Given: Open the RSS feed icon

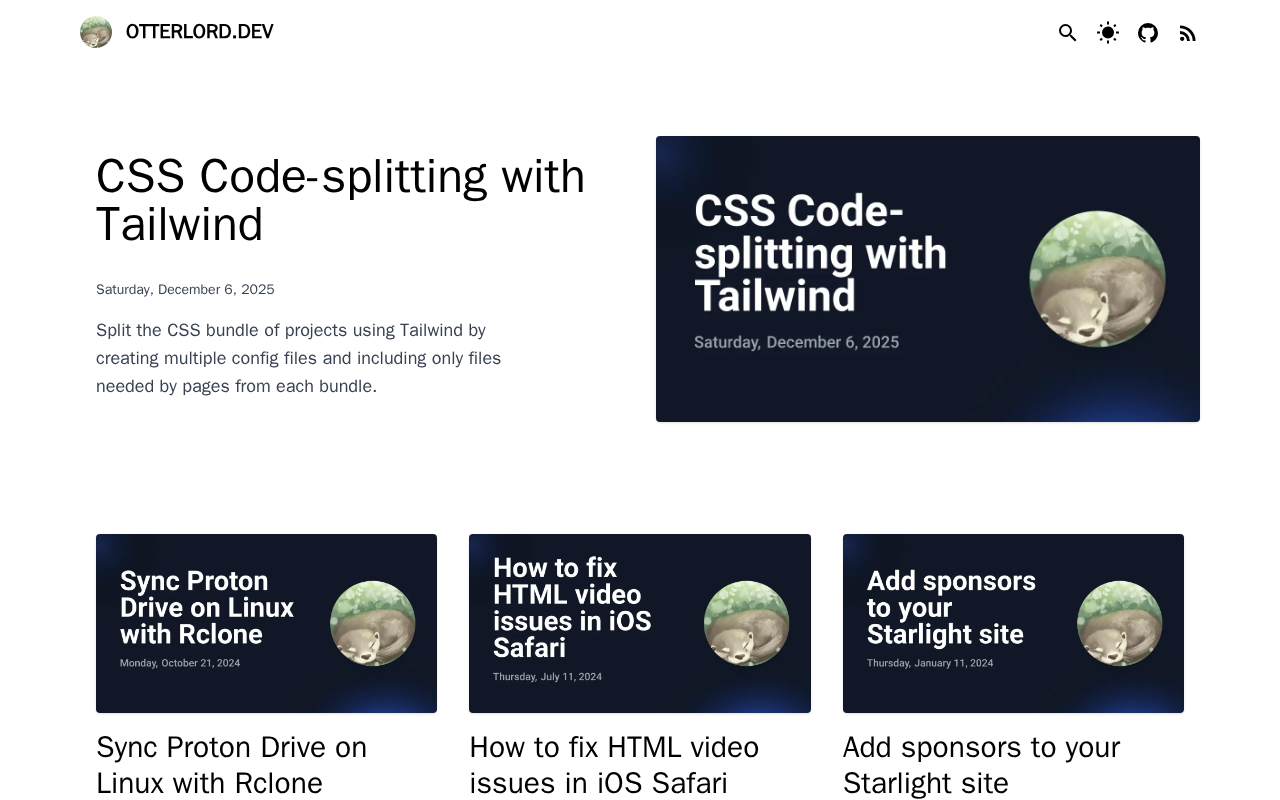Looking at the screenshot, I should pos(1188,33).
